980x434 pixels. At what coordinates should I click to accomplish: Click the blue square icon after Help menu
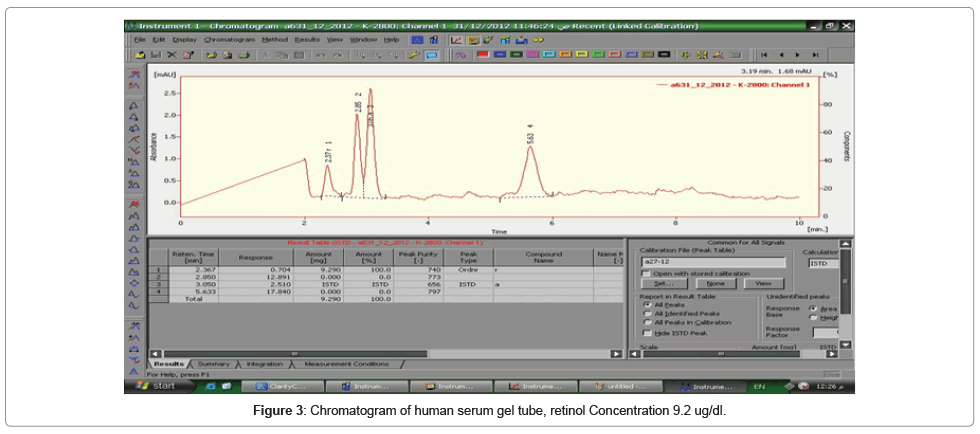click(x=417, y=40)
